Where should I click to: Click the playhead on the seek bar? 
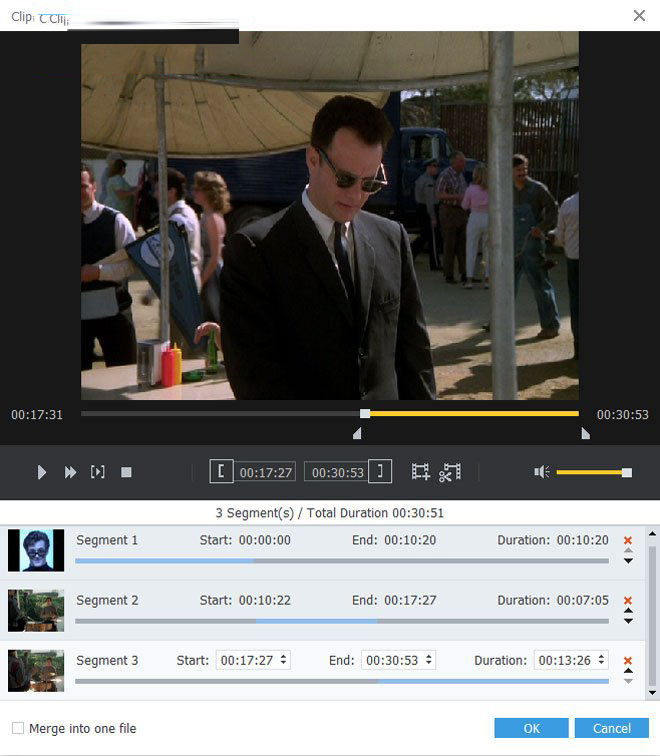point(365,414)
